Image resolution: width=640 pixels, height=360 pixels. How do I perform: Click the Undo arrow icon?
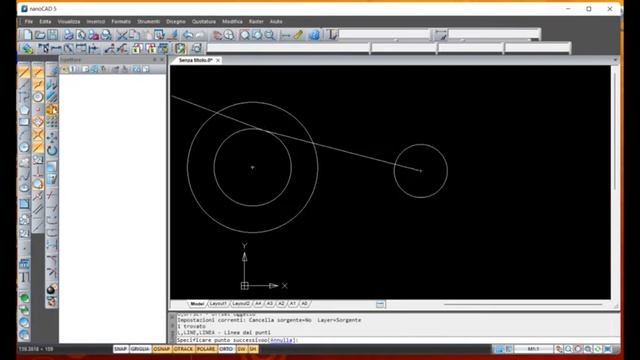tap(188, 35)
